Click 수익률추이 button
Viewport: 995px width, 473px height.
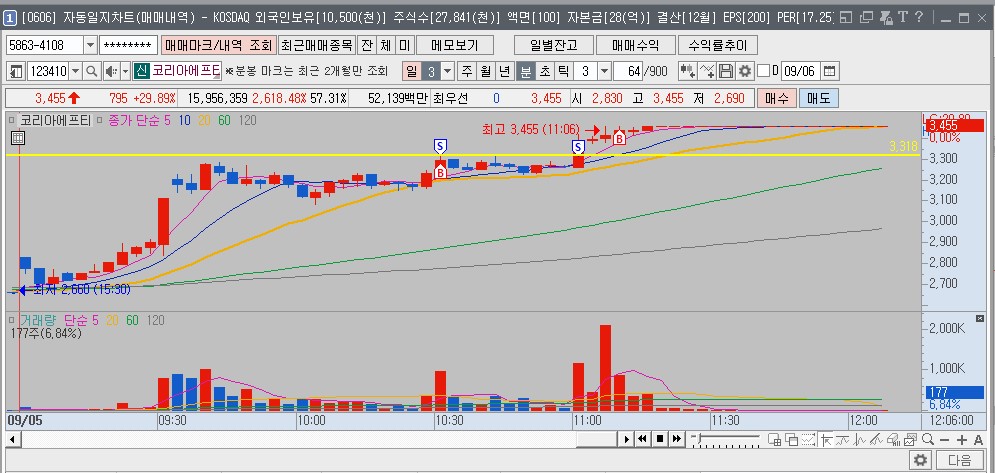[718, 46]
